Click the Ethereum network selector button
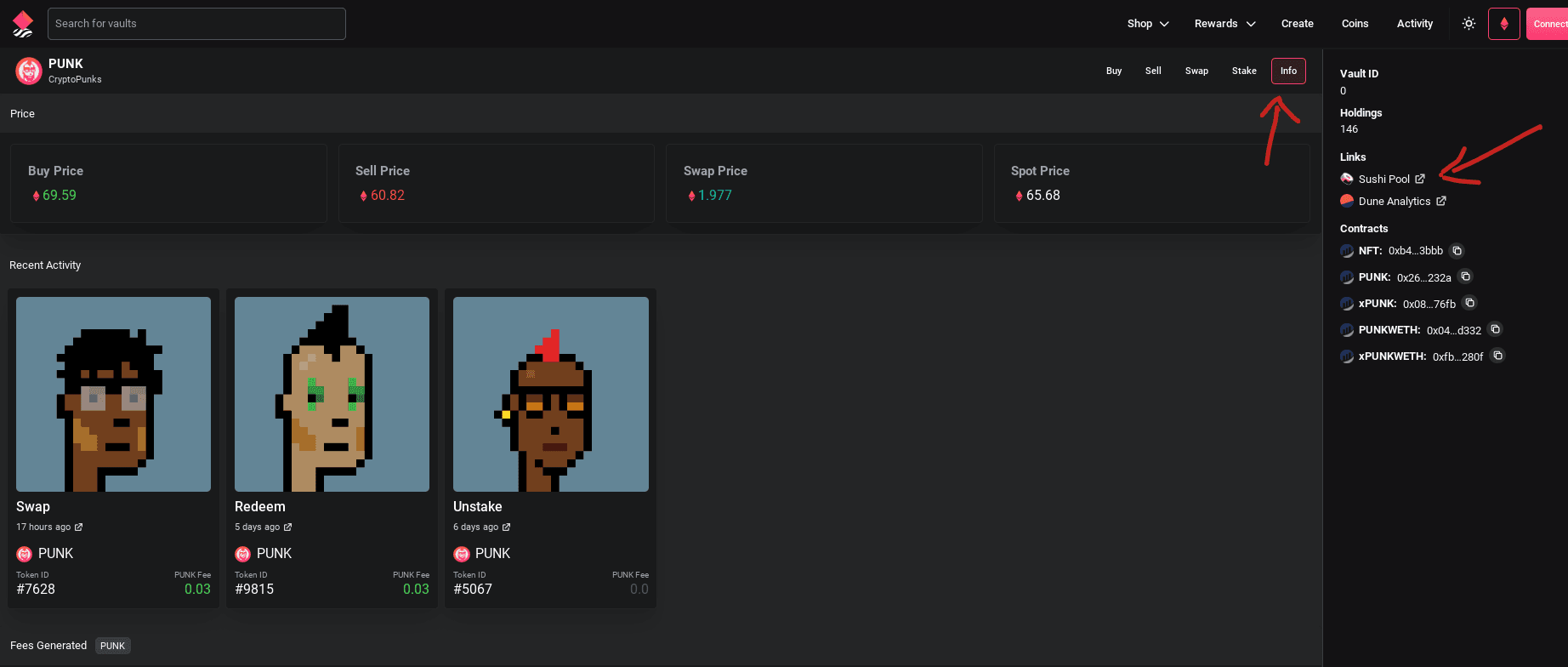This screenshot has width=1568, height=667. click(x=1503, y=24)
